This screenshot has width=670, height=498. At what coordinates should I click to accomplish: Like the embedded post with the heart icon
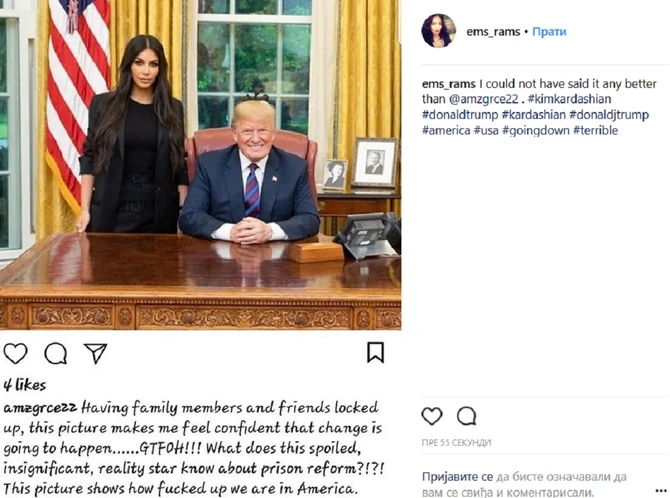point(15,354)
